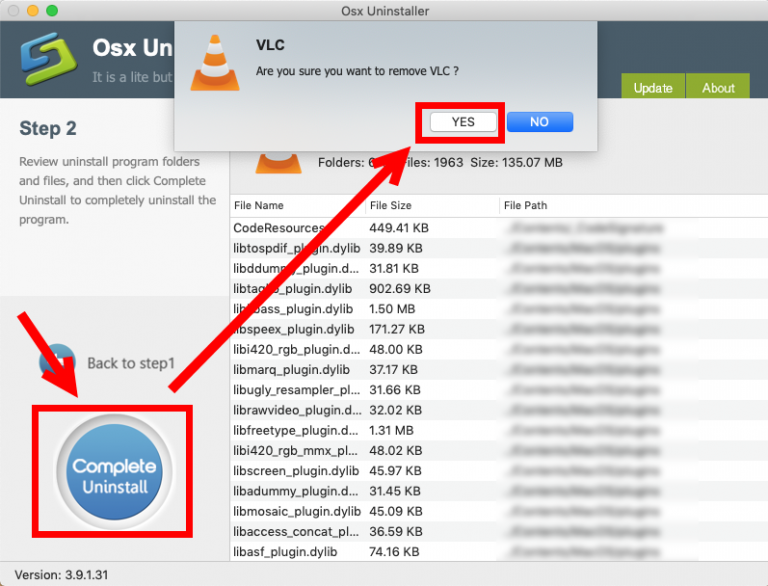
Task: Select the CodeResources file row
Action: 279,228
